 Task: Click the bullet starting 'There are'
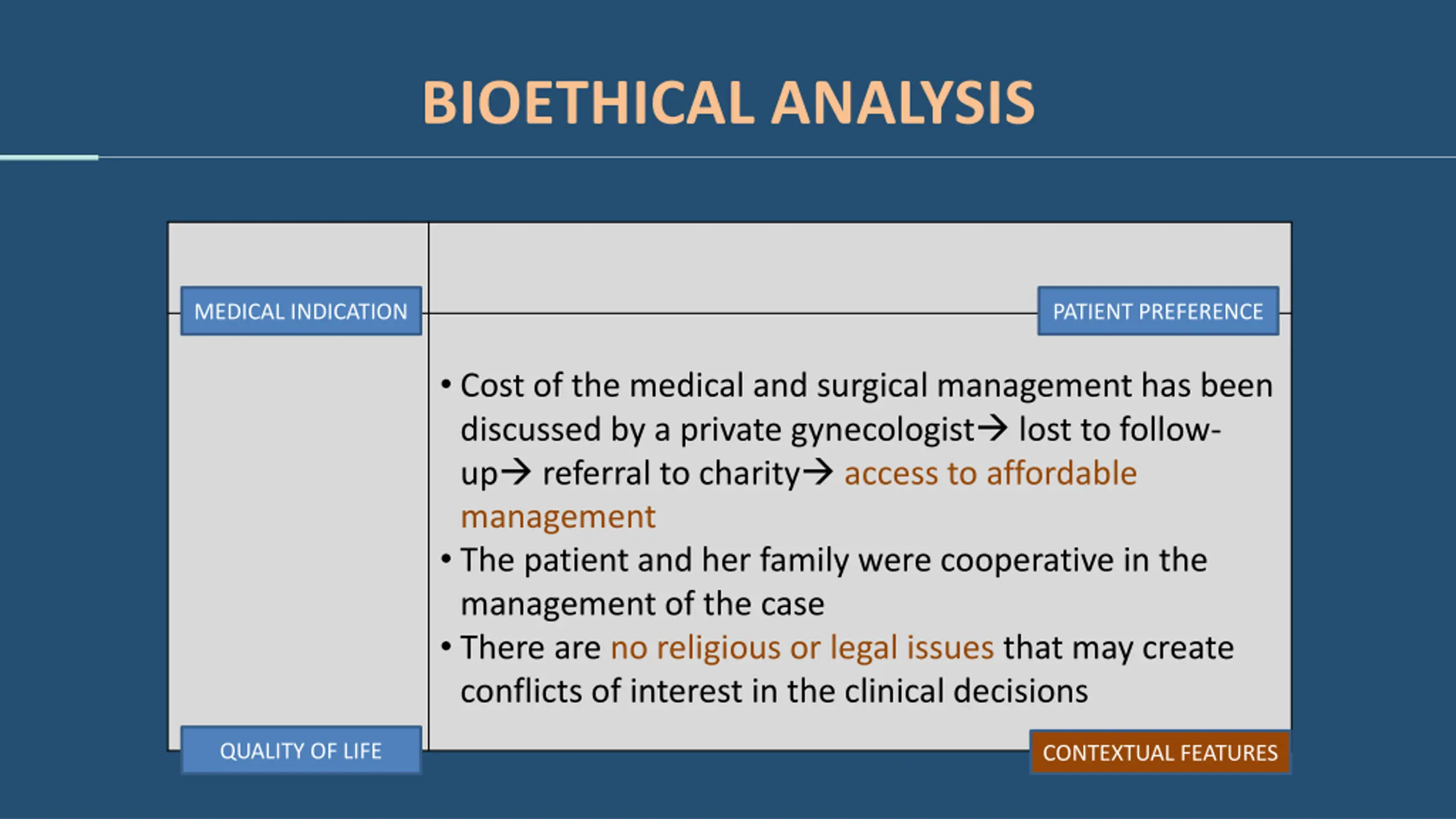pyautogui.click(x=837, y=669)
